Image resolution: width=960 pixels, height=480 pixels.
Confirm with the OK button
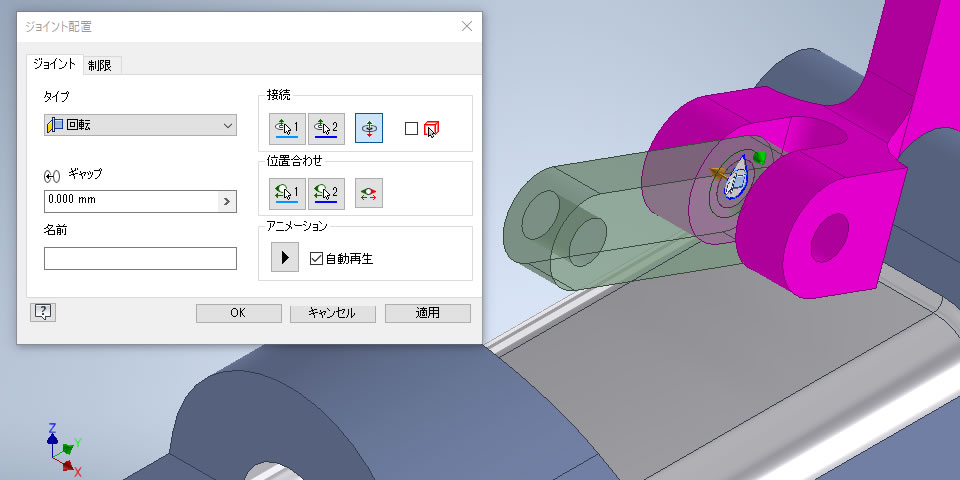[x=238, y=313]
